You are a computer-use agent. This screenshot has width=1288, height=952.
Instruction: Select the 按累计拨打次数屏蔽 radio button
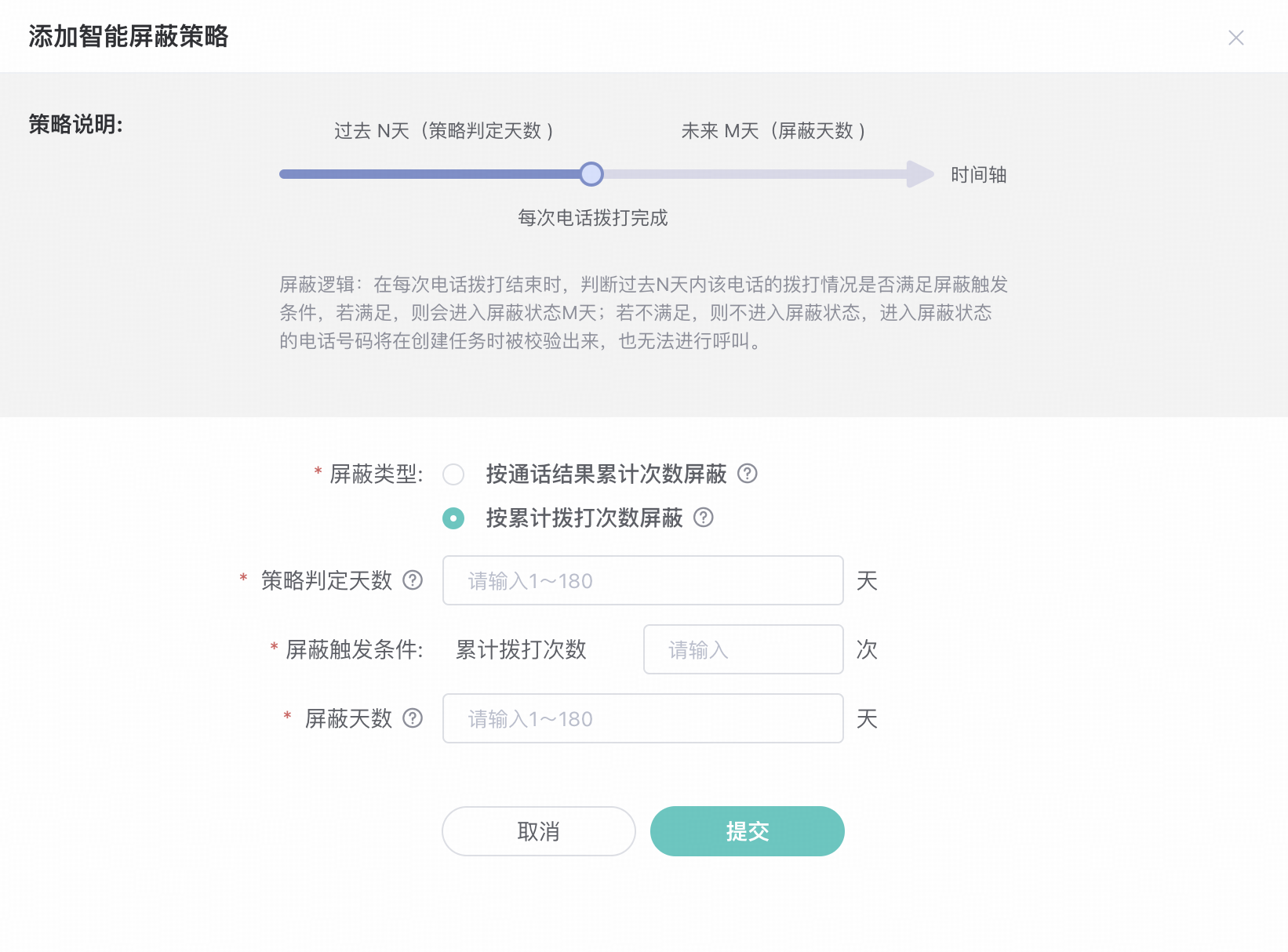pos(453,518)
